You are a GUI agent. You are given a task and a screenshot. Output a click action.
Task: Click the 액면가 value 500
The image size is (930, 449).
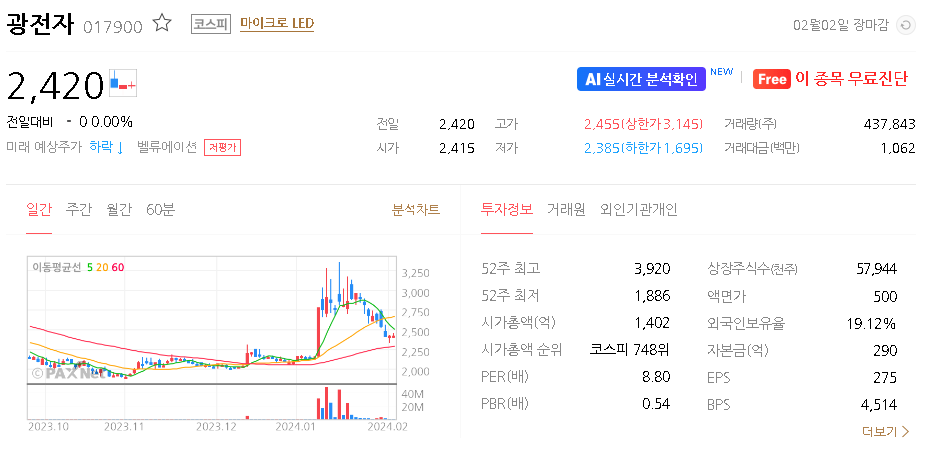(885, 296)
